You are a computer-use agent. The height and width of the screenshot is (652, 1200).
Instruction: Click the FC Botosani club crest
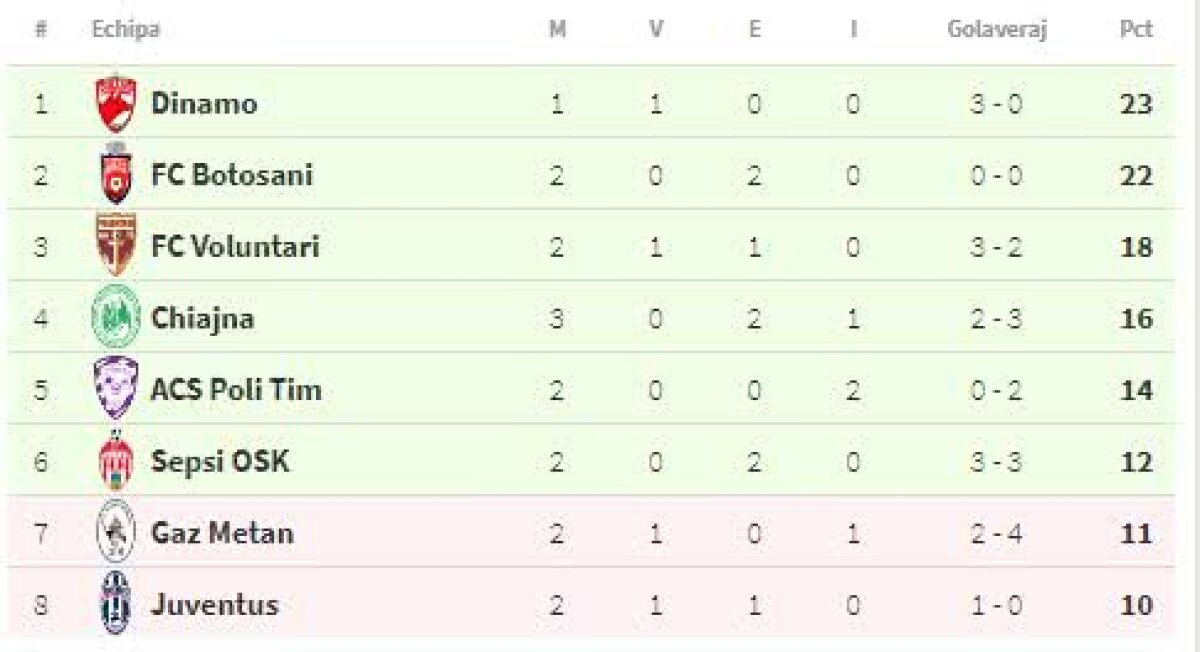pos(116,175)
